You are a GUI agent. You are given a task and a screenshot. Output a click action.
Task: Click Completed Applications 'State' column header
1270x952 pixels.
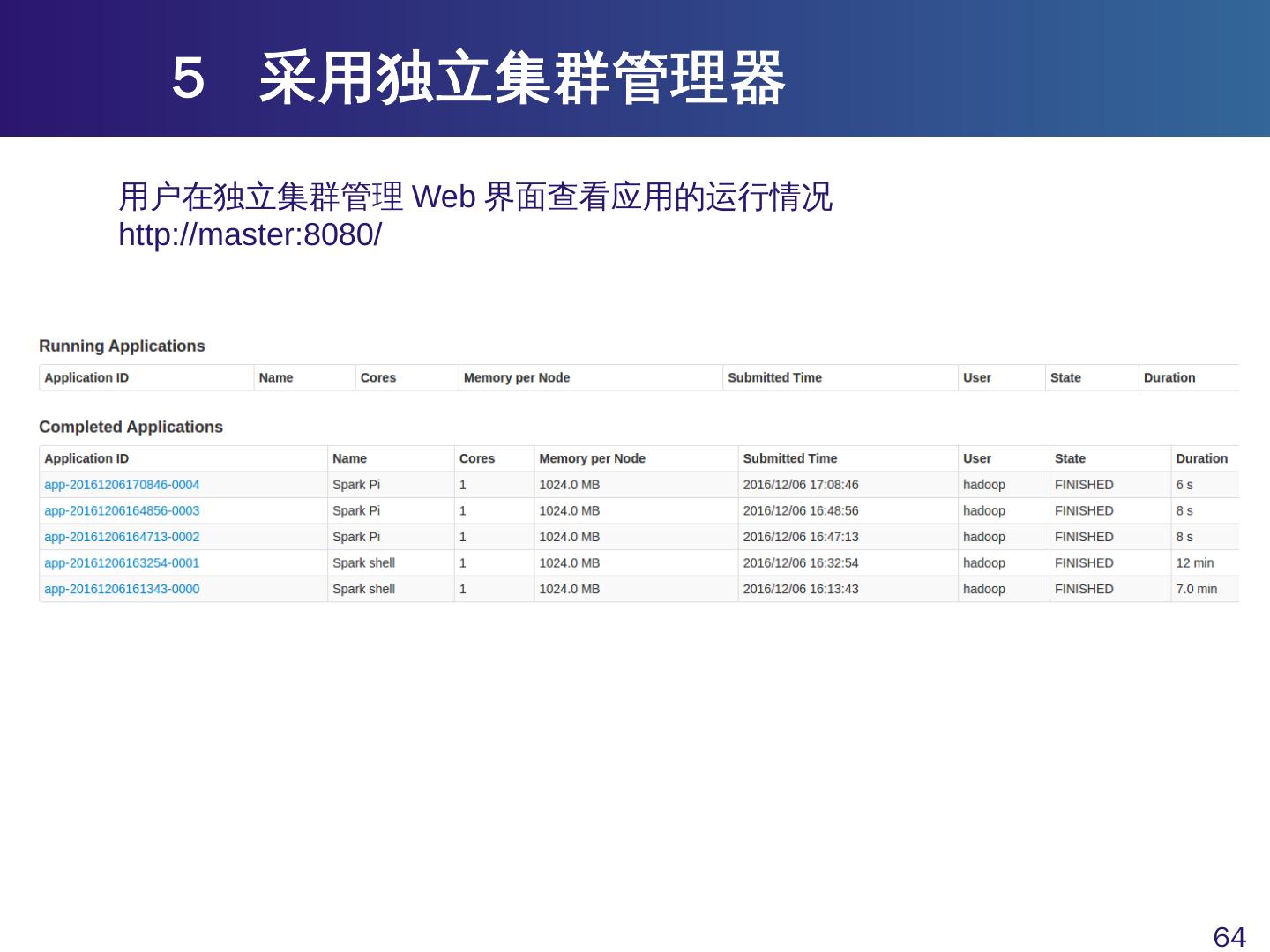pos(1070,458)
